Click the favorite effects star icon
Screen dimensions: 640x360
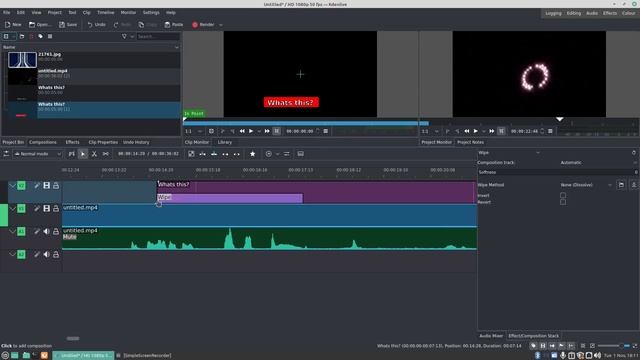click(253, 154)
